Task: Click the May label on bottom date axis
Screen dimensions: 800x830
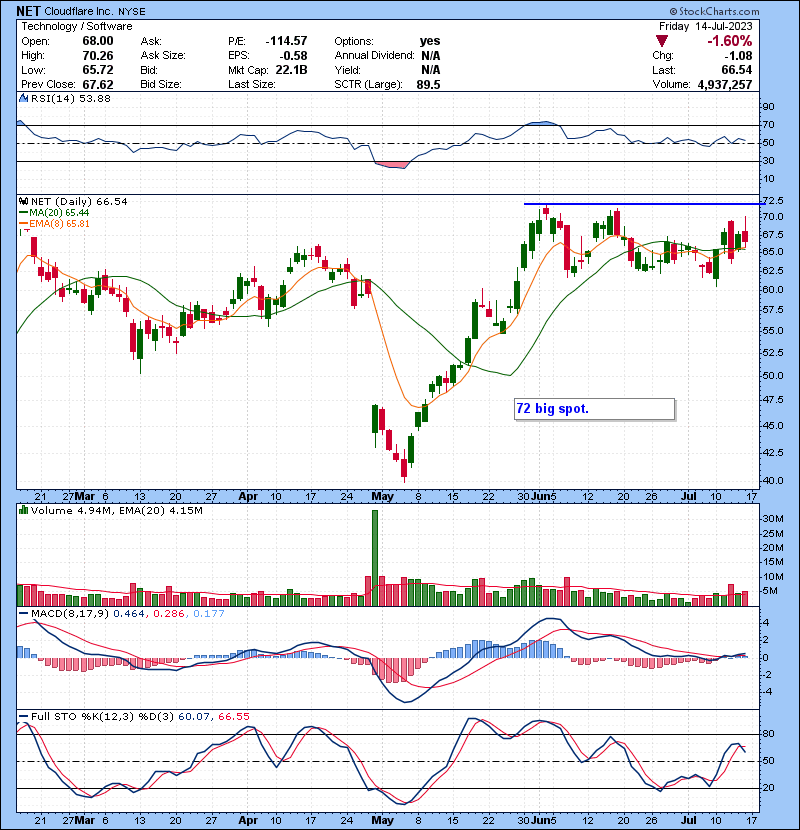Action: coord(382,820)
